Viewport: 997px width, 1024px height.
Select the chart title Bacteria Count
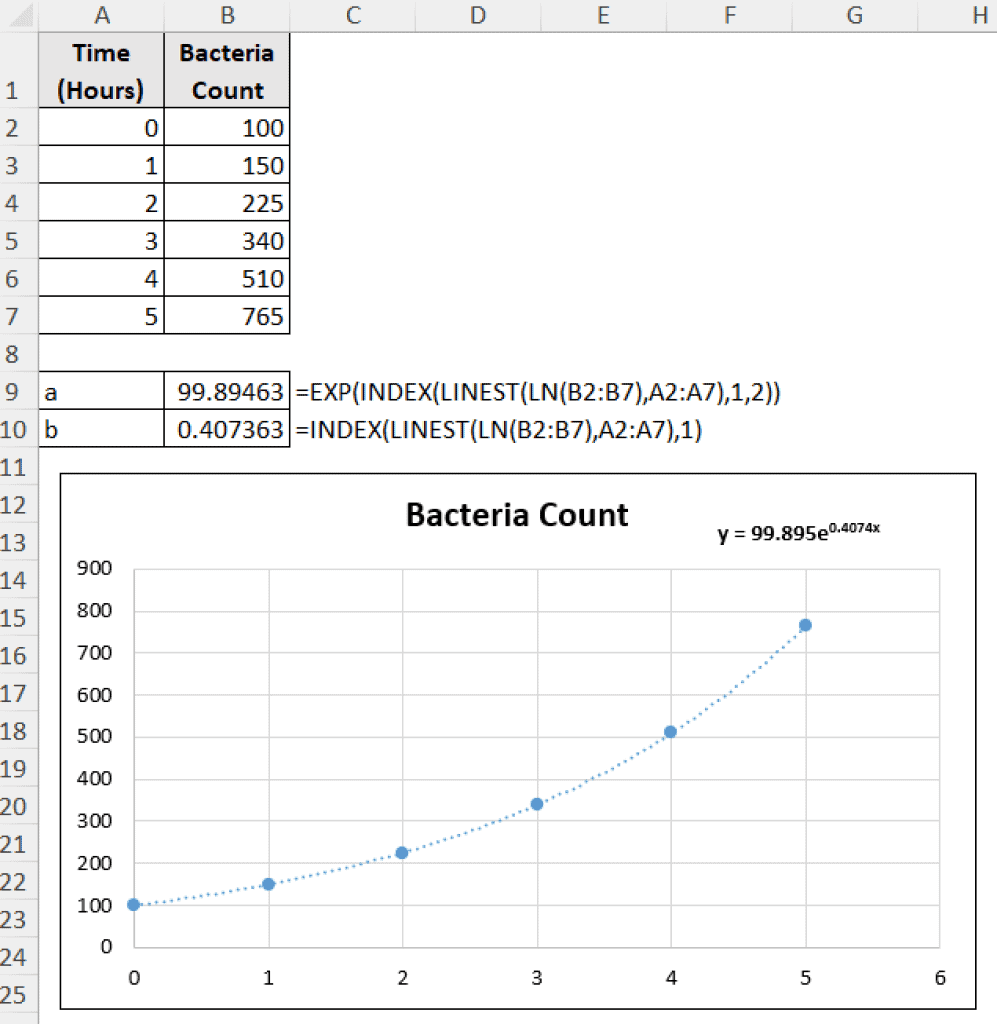coord(516,514)
